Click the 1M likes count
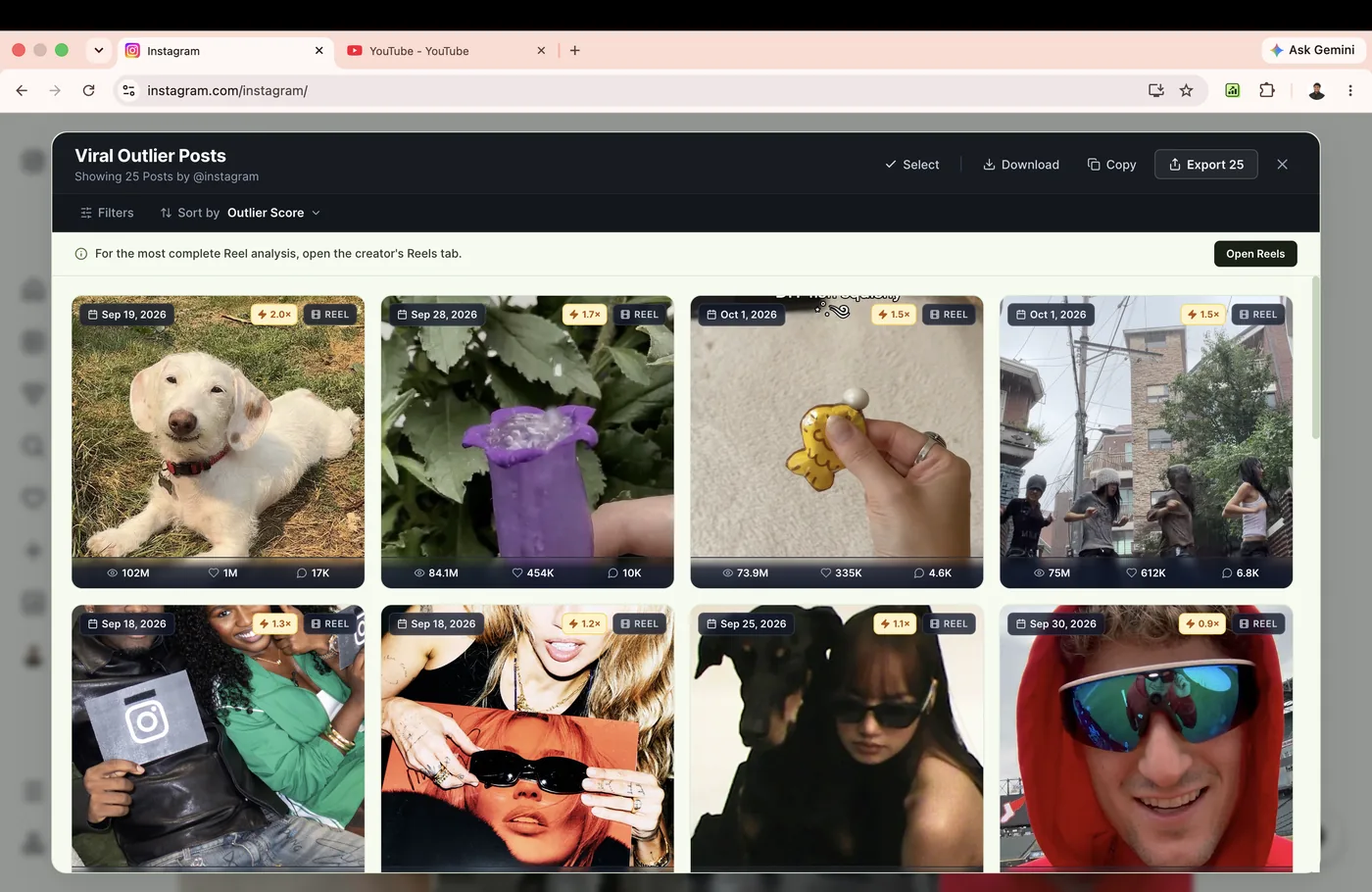Screen dimensions: 1372x892 tap(223, 573)
